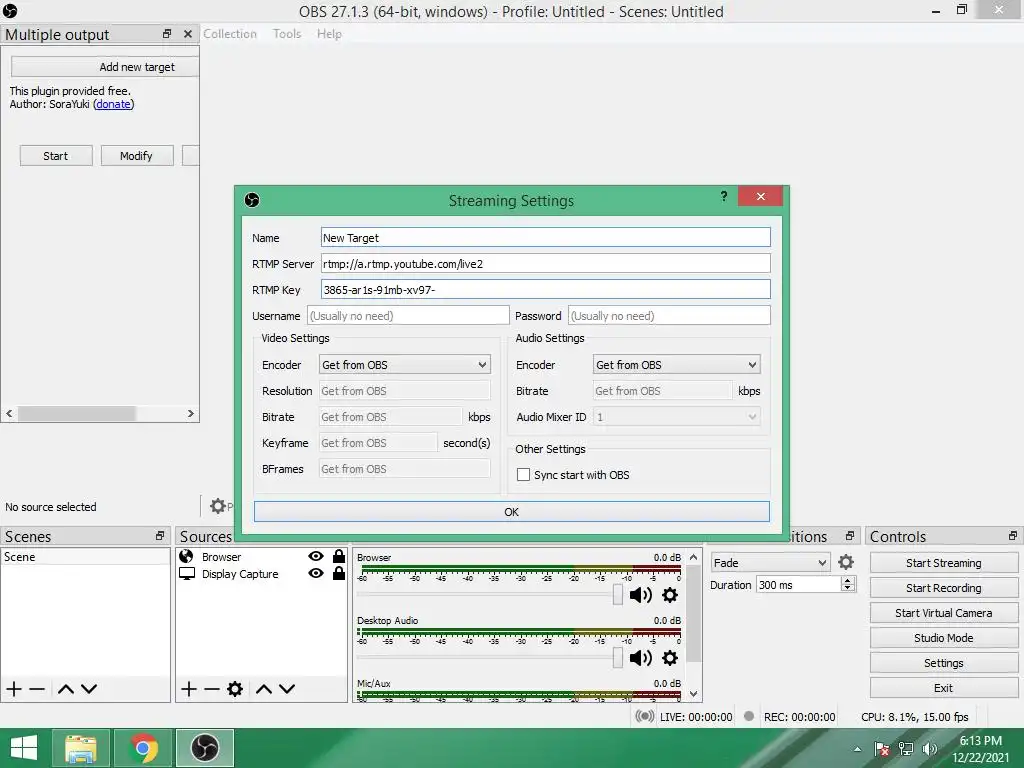Screen dimensions: 1024x768
Task: Click OK in Streaming Settings
Action: pyautogui.click(x=511, y=512)
